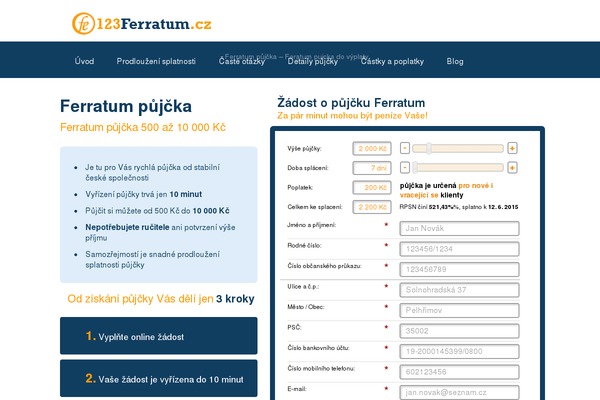
Task: Open Detaily půjčky navigation link
Action: pyautogui.click(x=313, y=61)
